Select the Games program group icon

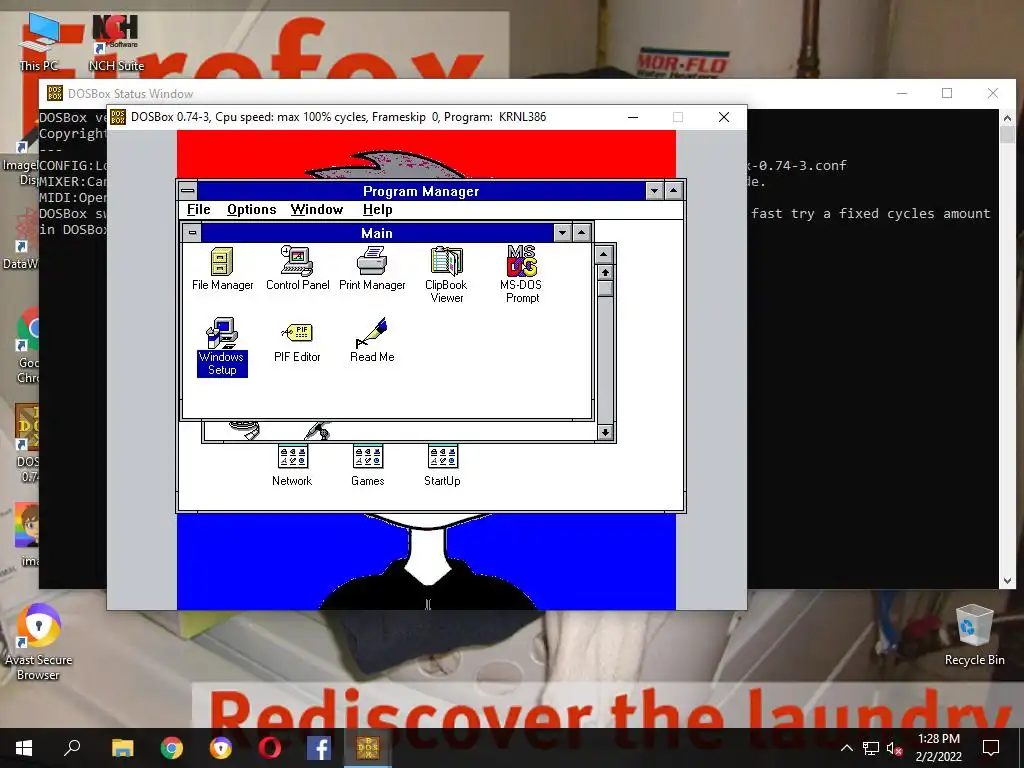click(x=368, y=465)
